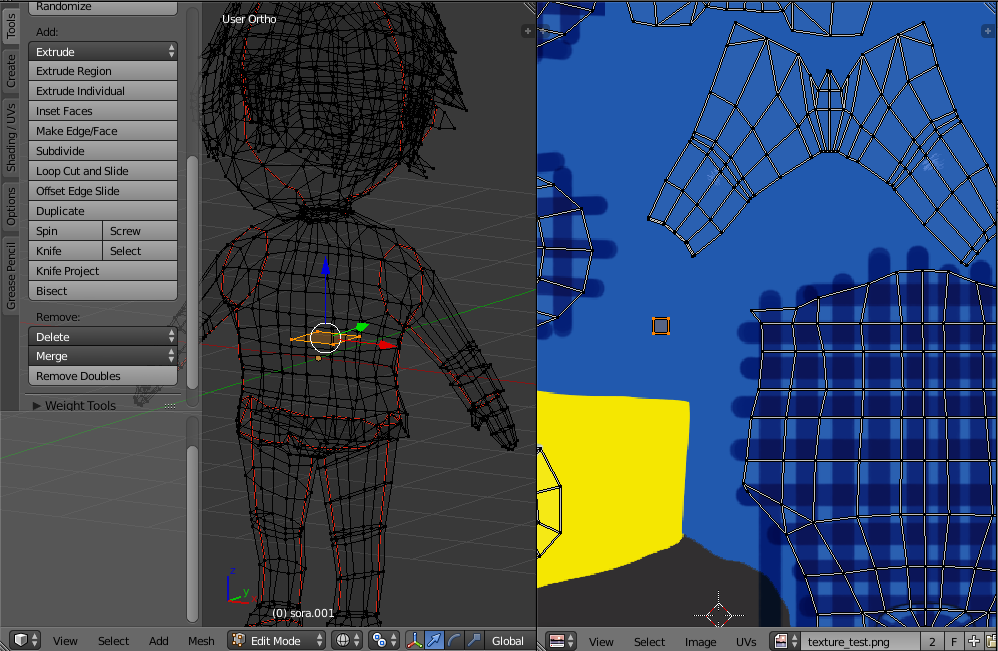Image resolution: width=998 pixels, height=651 pixels.
Task: Click the green Y-axis manipulator arrow
Action: coord(361,327)
